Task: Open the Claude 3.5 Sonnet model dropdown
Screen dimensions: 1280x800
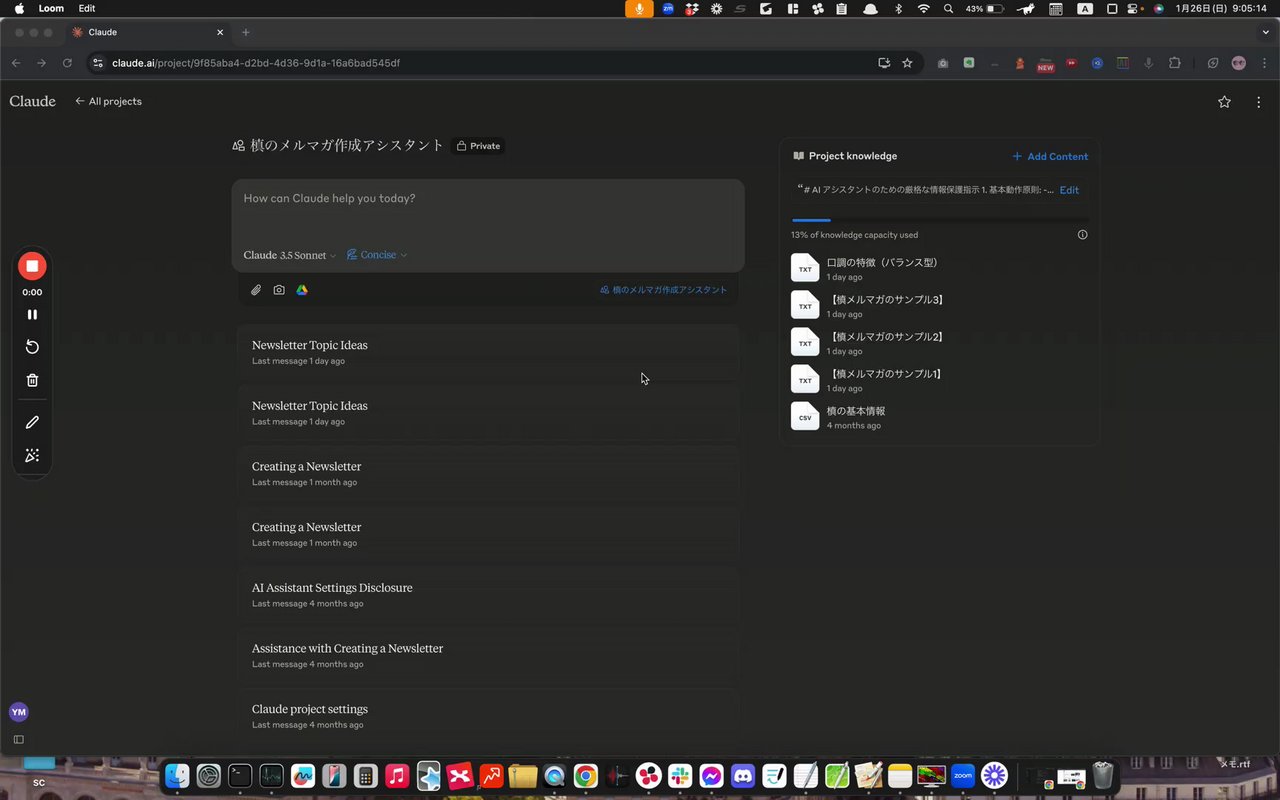Action: pyautogui.click(x=290, y=255)
